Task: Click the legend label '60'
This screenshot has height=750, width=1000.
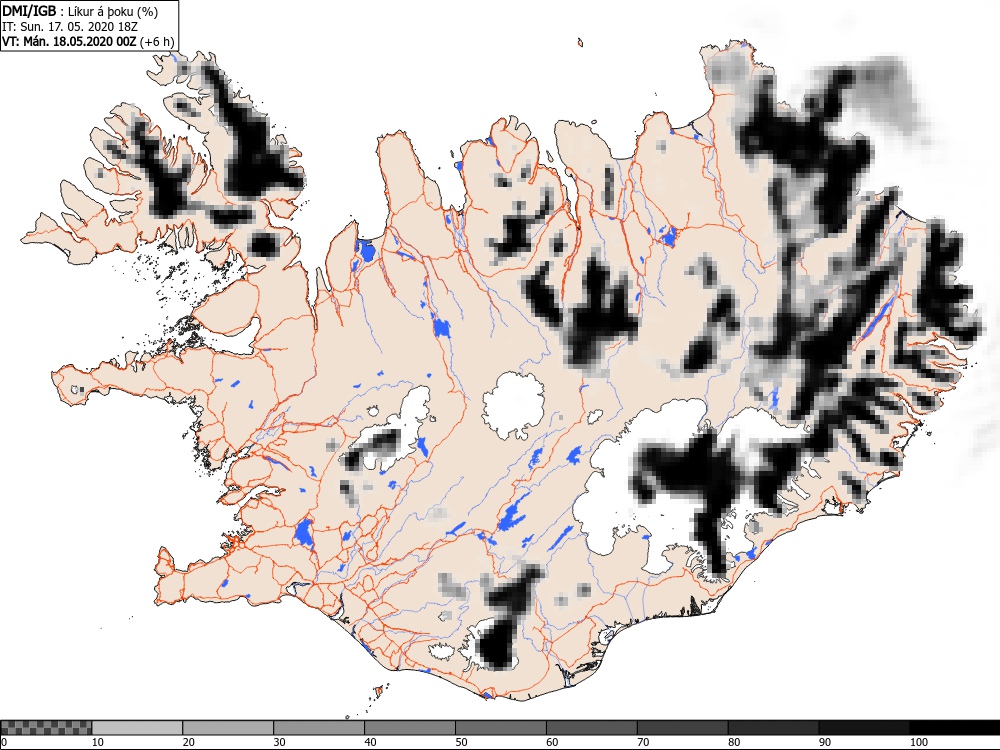Action: pos(552,742)
